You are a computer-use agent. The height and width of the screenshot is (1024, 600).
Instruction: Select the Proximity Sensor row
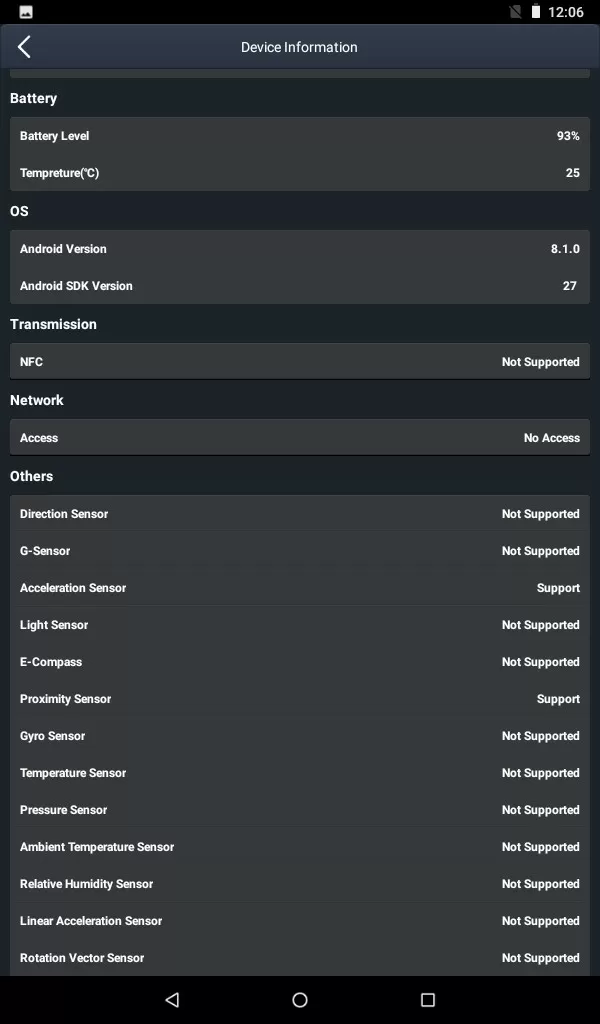coord(300,699)
